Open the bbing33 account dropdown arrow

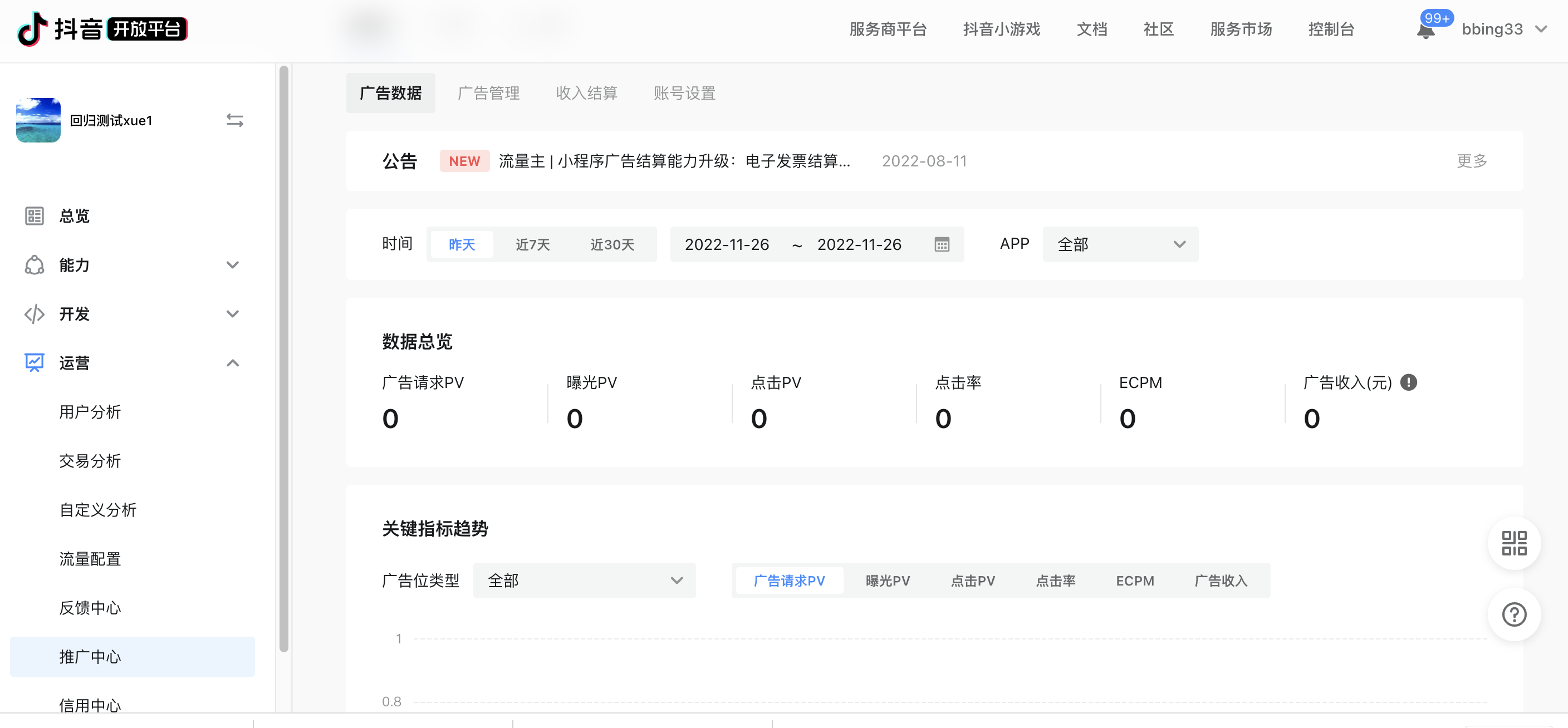1541,29
